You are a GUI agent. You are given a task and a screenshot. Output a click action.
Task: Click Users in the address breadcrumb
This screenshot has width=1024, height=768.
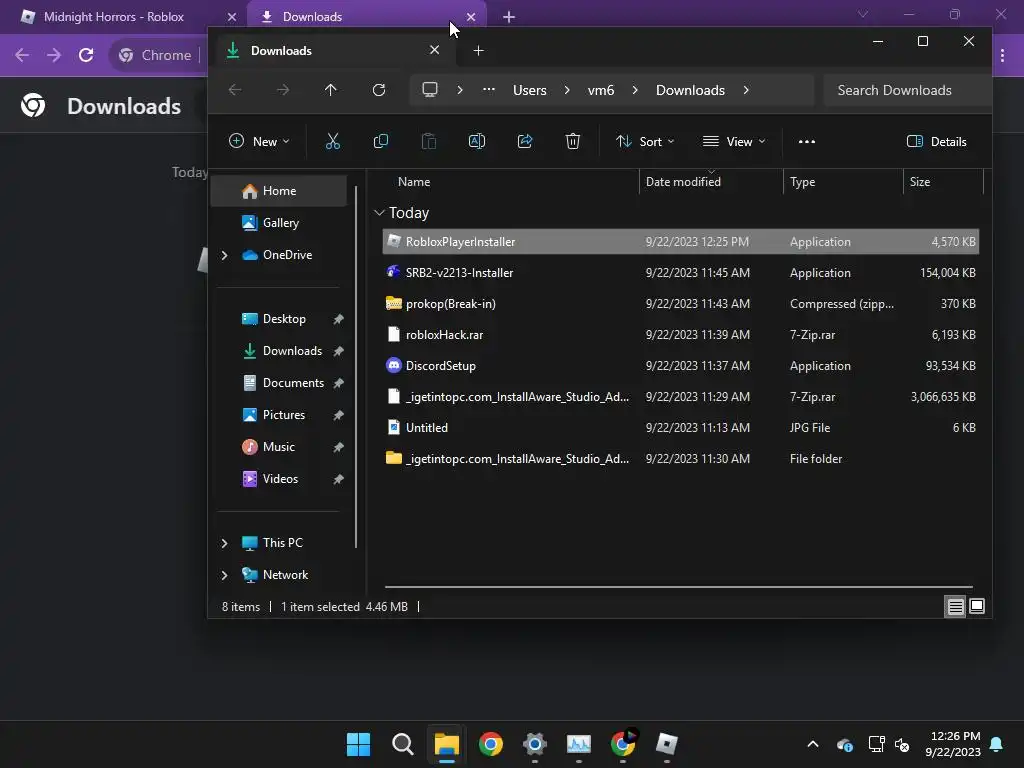pyautogui.click(x=530, y=90)
